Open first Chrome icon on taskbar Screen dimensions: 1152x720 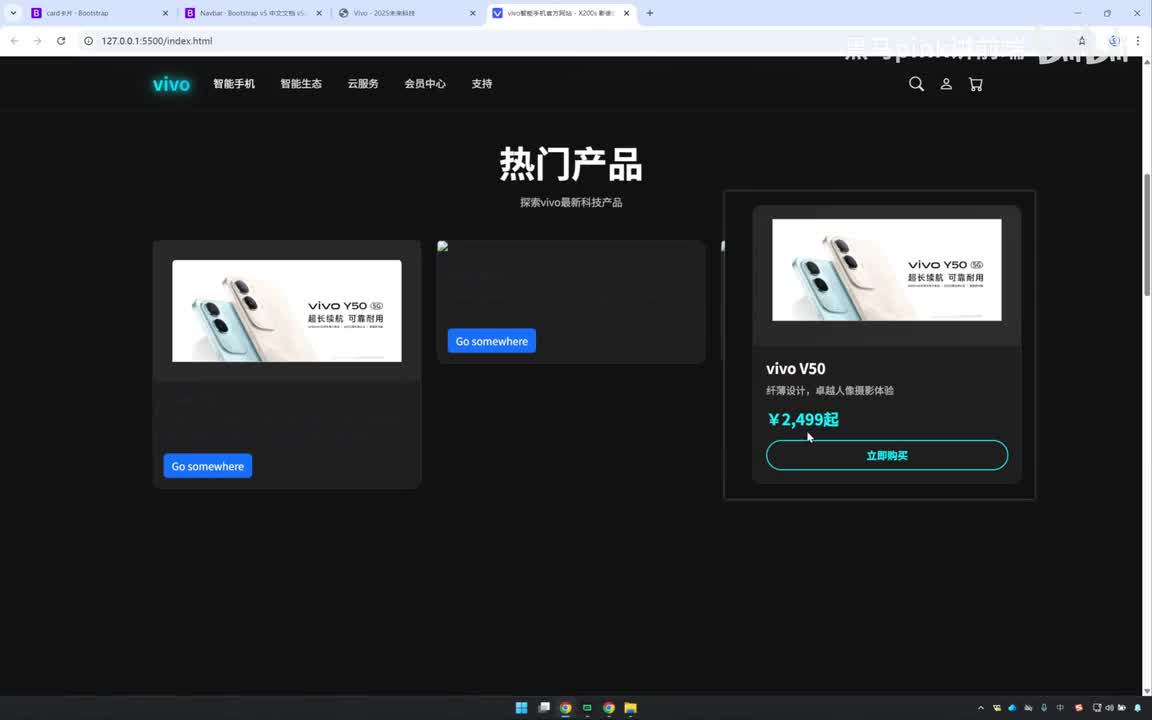tap(565, 708)
